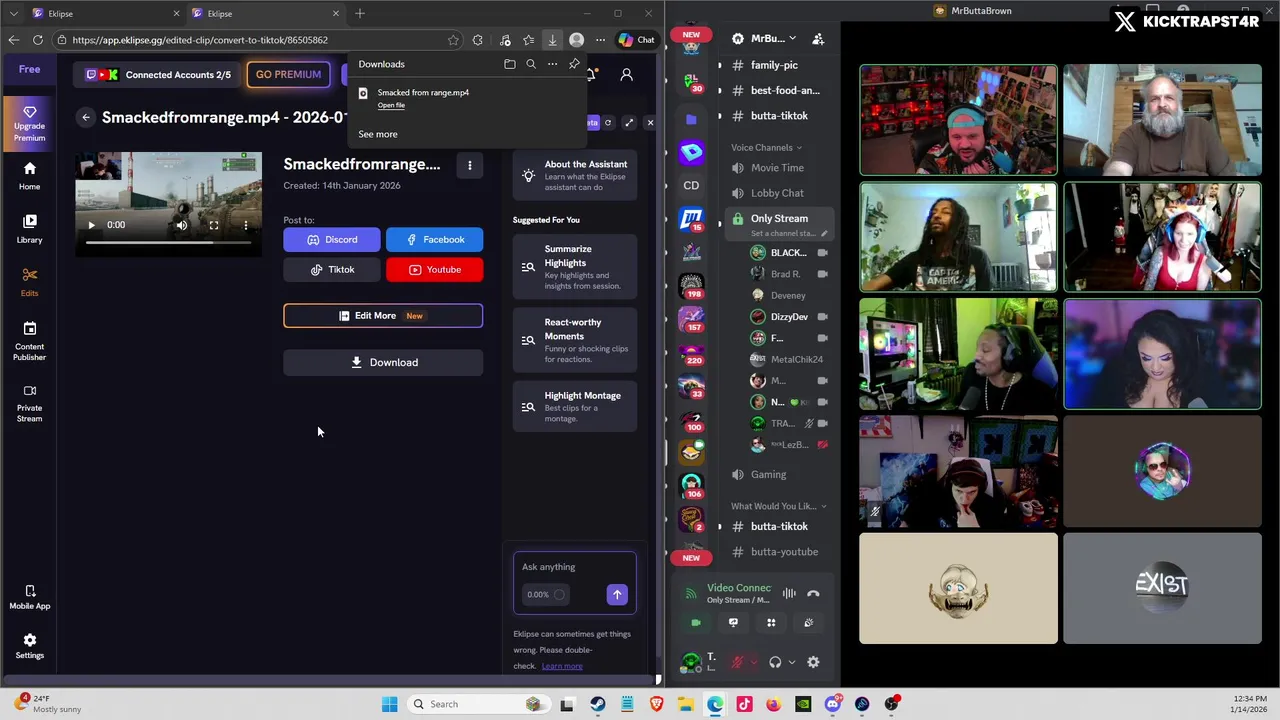Viewport: 1280px width, 720px height.
Task: Open family-pic channel in Discord
Action: [774, 65]
